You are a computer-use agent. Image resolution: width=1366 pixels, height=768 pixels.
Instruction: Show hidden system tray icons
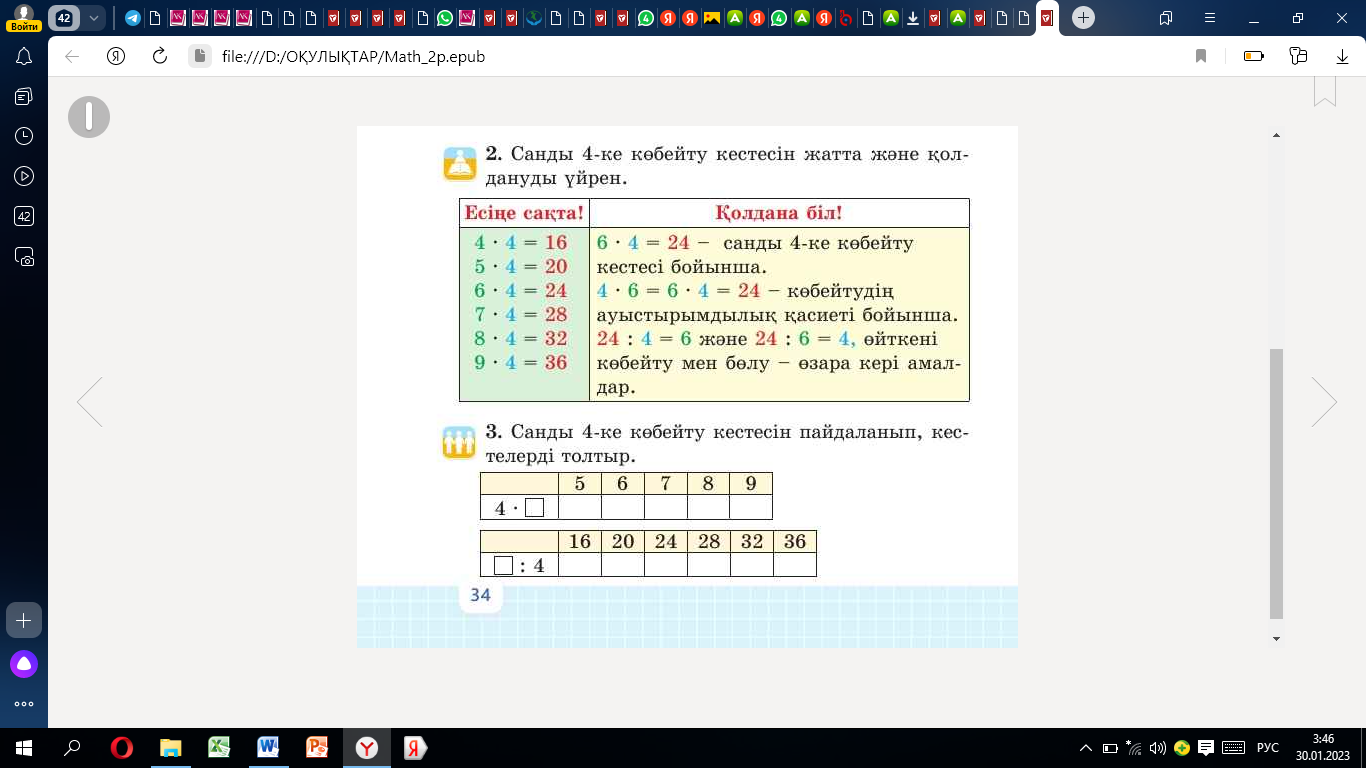tap(1087, 748)
